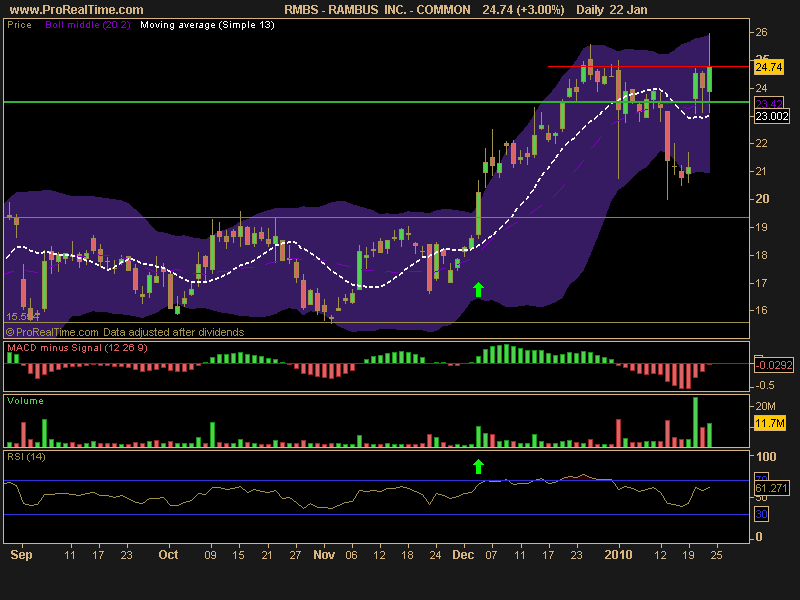Click the www.ProRealTime.com header text
Viewport: 800px width, 600px height.
77,10
